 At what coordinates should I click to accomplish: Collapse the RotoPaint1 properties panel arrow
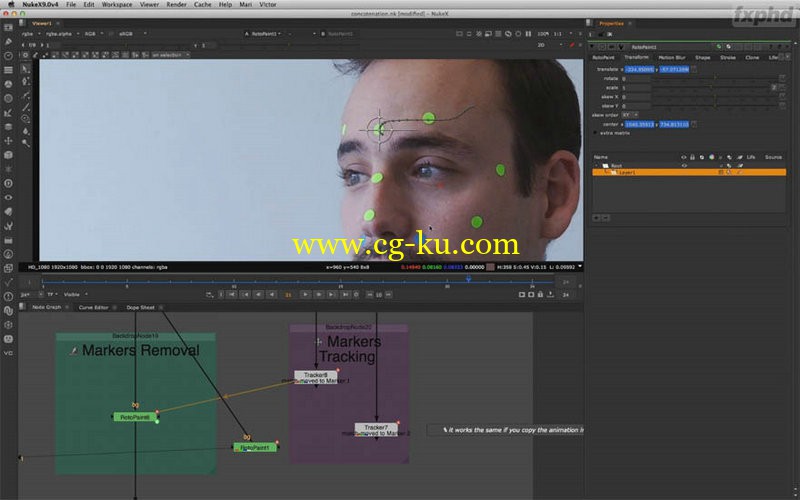pos(592,47)
